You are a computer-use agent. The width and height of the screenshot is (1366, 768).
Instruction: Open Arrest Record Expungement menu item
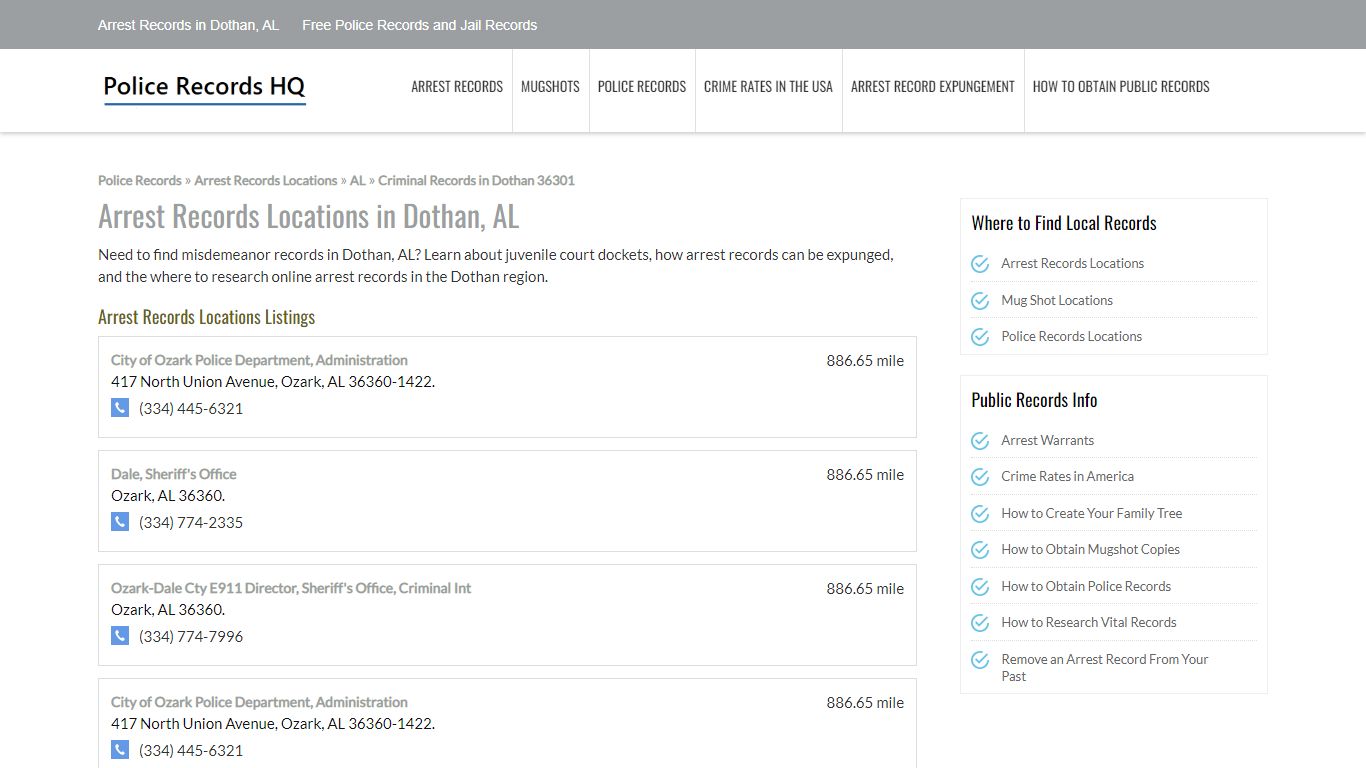[933, 87]
